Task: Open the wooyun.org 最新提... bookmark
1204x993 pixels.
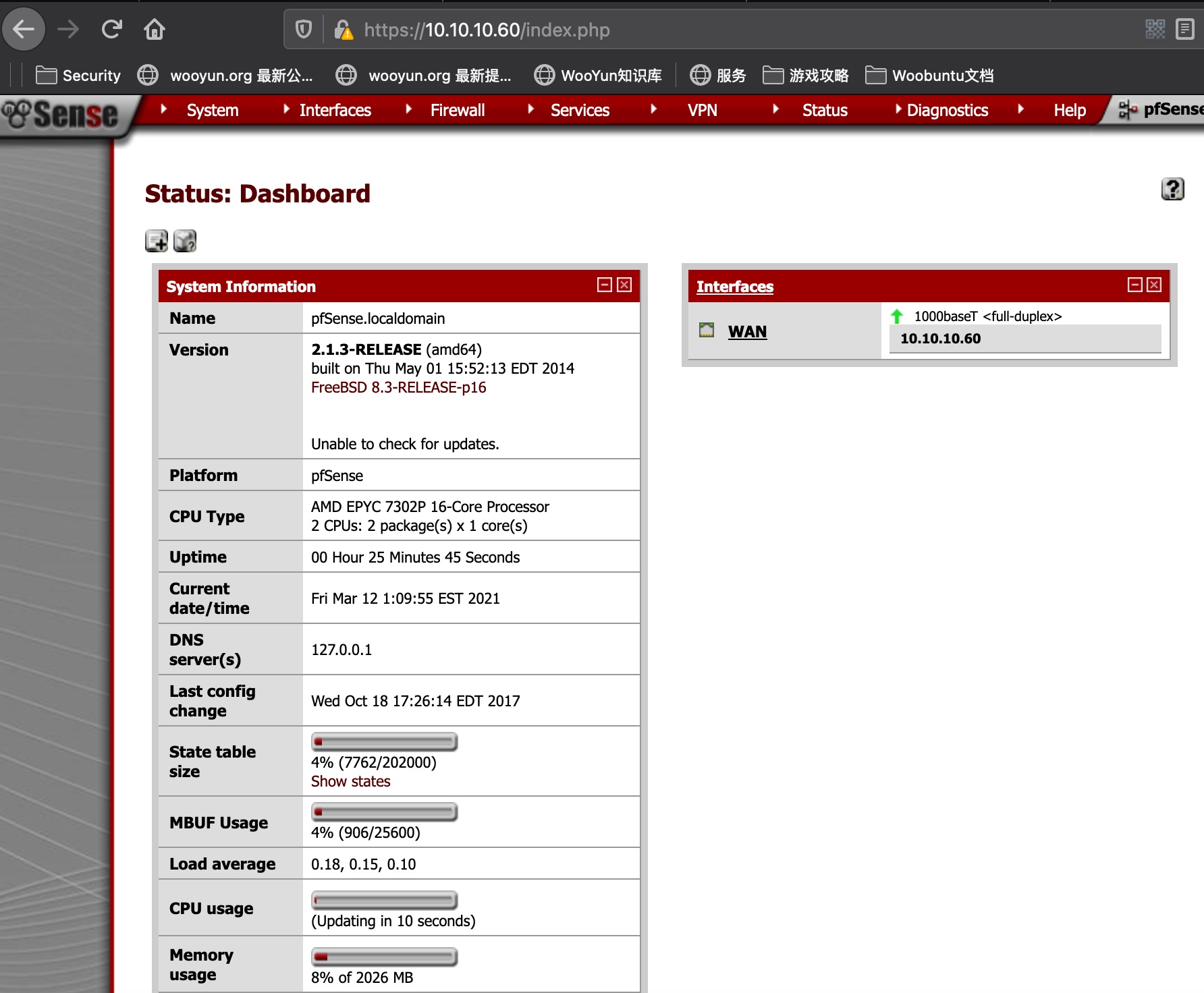Action: pyautogui.click(x=424, y=75)
